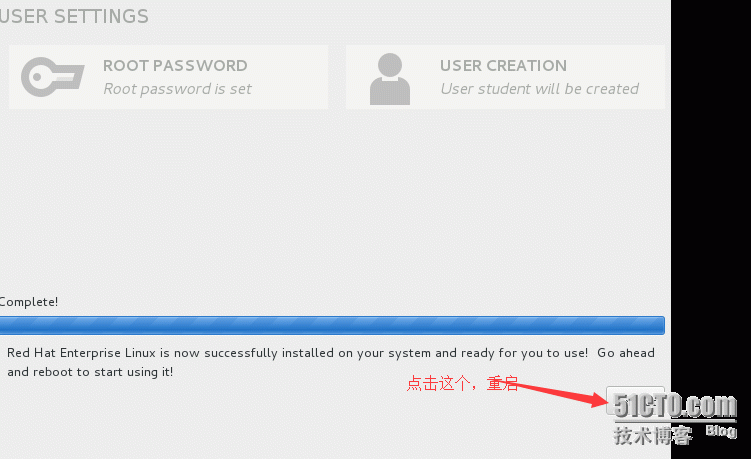The width and height of the screenshot is (751, 459).
Task: Click the small 'Blog' watermark label
Action: pyautogui.click(x=721, y=431)
